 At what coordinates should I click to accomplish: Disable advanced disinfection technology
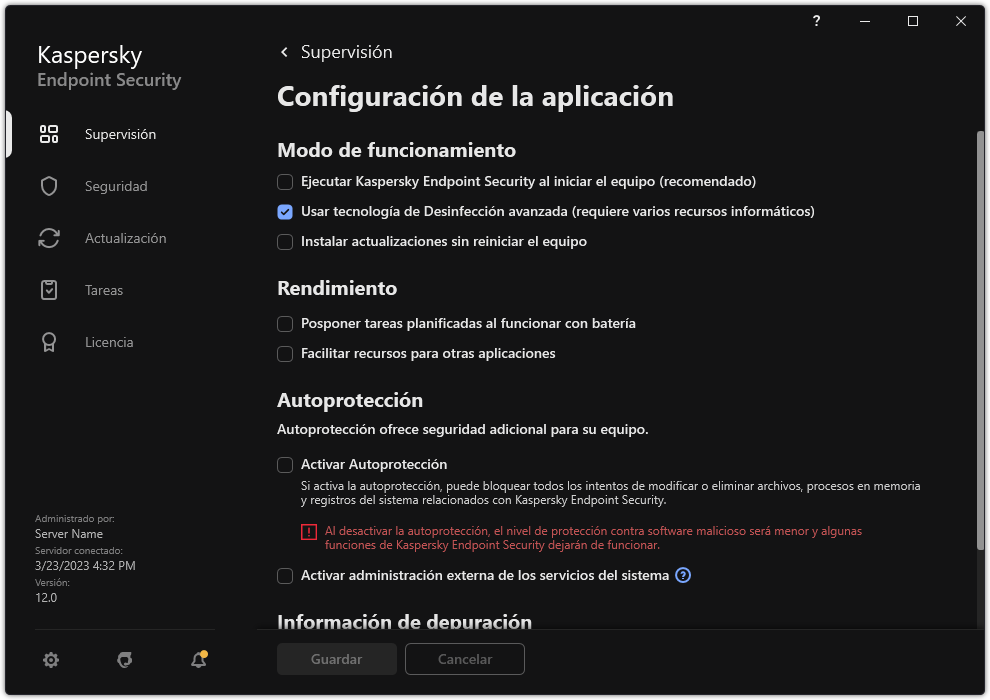coord(285,212)
